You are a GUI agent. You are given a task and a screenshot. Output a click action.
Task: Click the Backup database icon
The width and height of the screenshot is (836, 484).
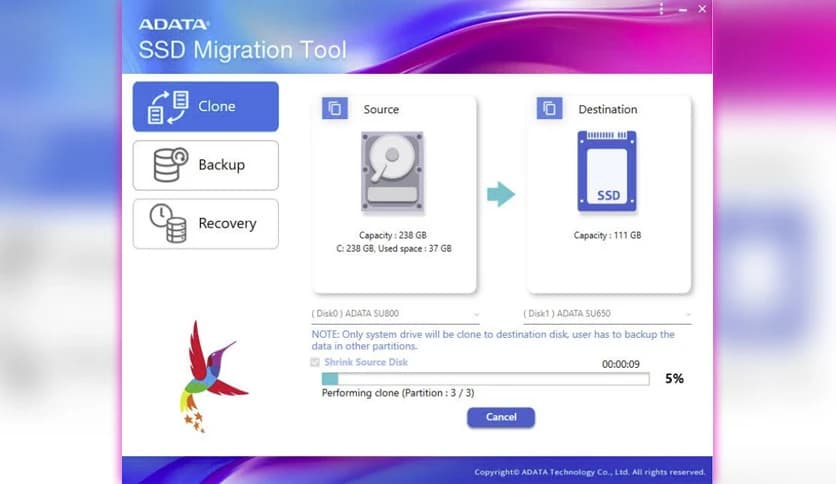[x=171, y=165]
